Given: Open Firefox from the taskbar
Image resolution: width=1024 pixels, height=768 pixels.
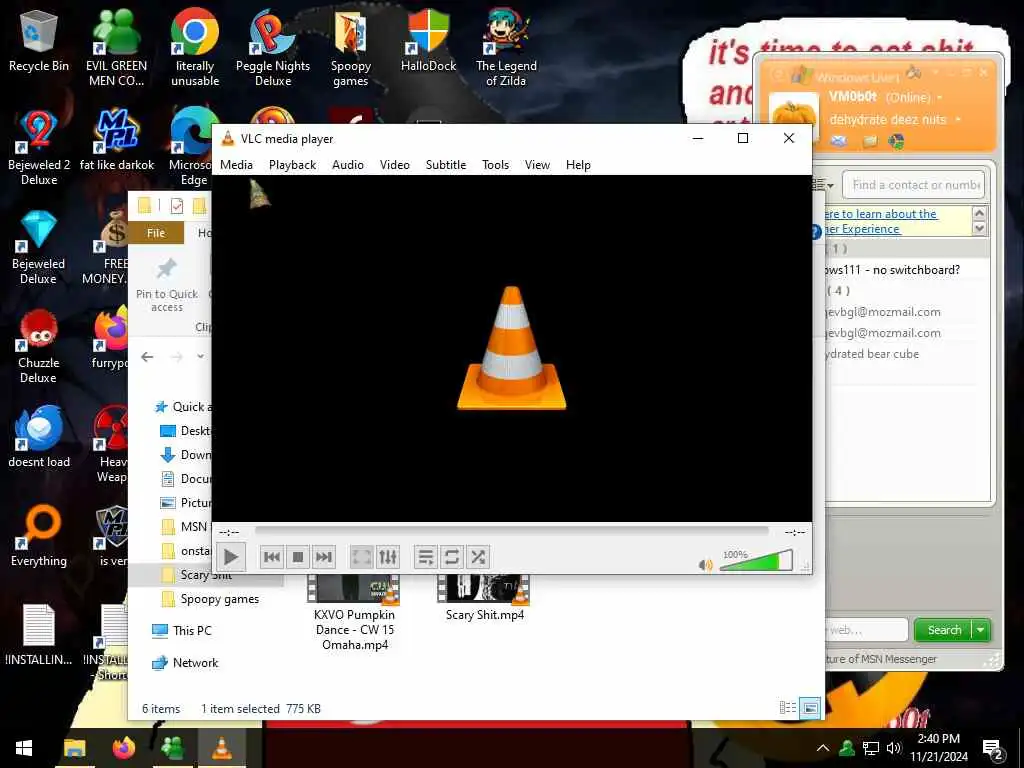Looking at the screenshot, I should pos(123,748).
